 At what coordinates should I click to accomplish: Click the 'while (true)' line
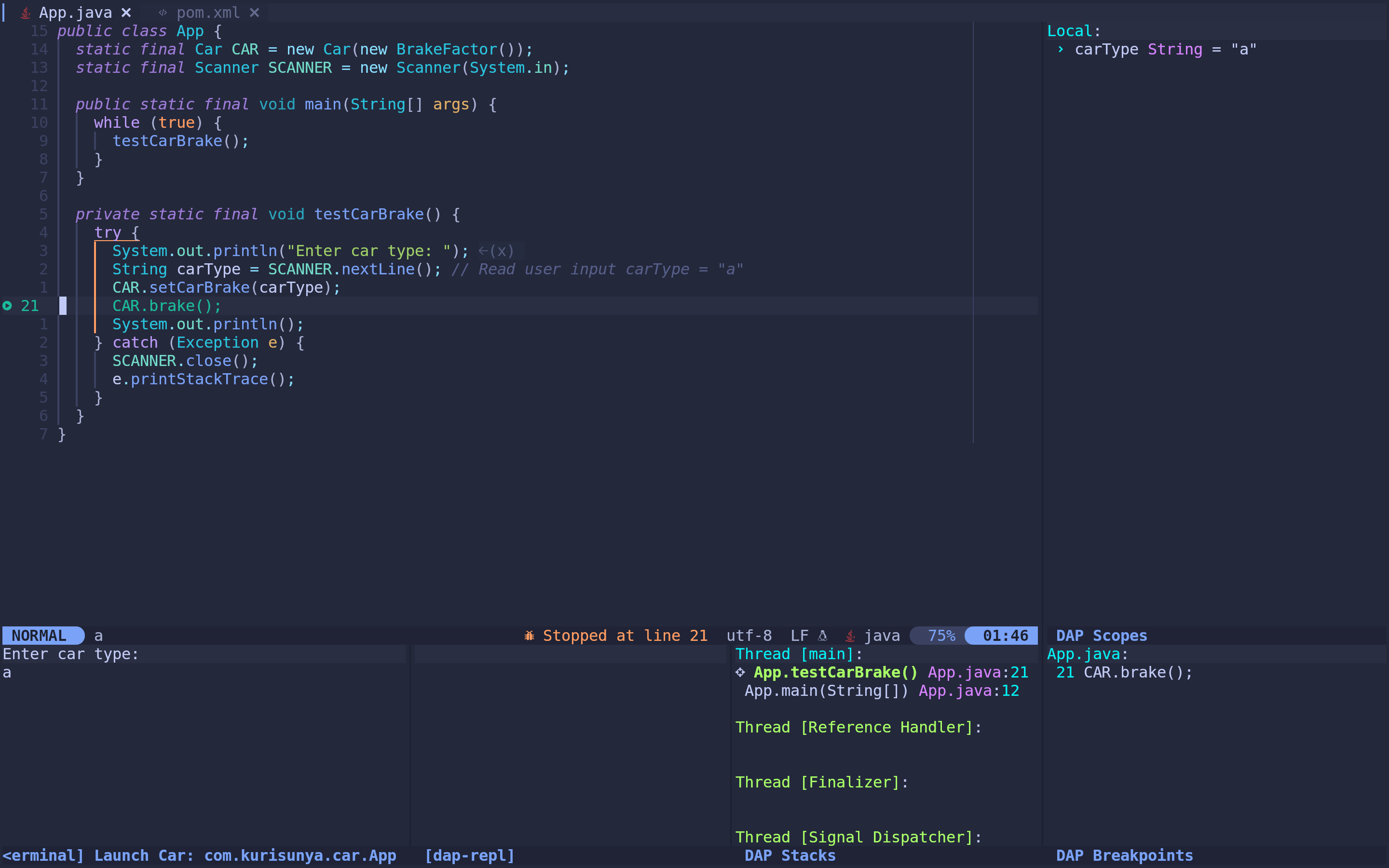157,123
